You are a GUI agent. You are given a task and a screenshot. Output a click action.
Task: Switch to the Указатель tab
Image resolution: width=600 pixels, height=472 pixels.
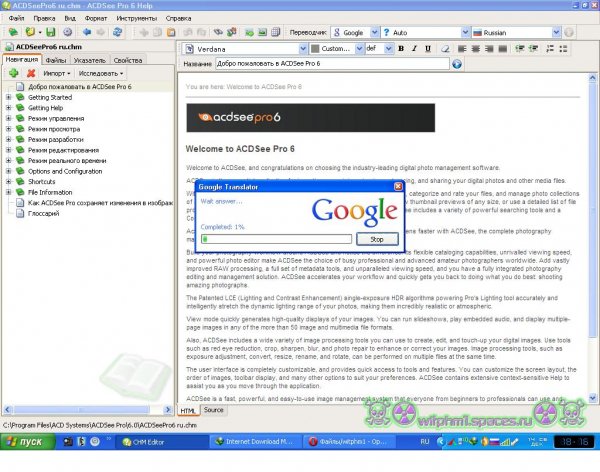click(x=90, y=60)
